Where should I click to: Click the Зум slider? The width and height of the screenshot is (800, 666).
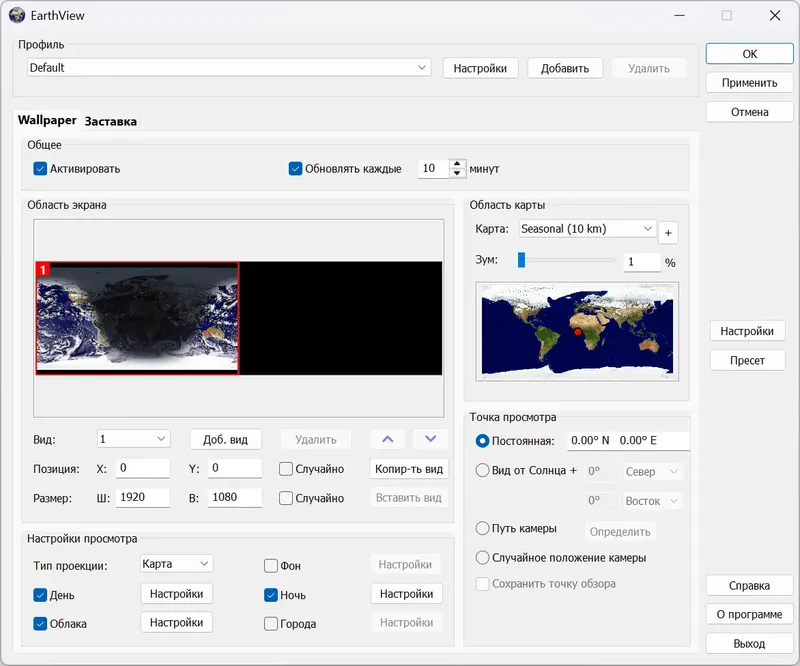tap(522, 261)
